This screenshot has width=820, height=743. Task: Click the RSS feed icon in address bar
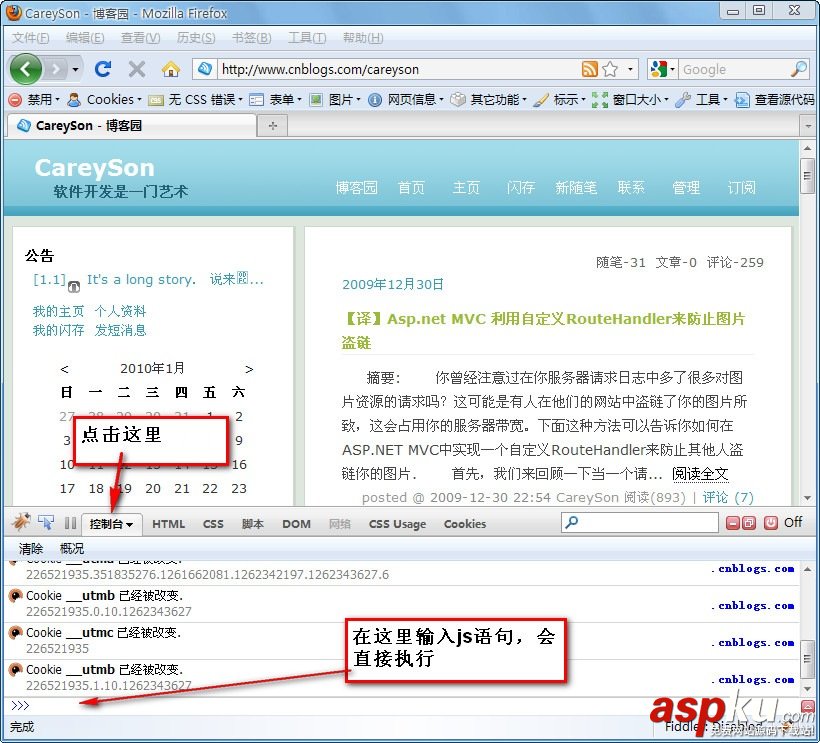[x=589, y=69]
